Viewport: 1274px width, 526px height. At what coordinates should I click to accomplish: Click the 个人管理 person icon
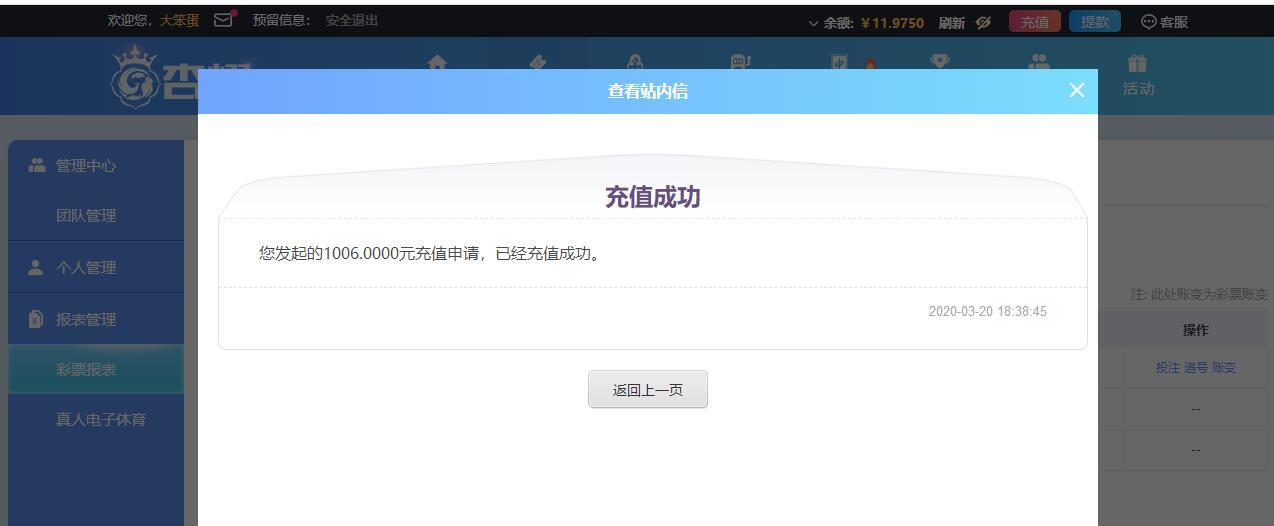click(36, 267)
